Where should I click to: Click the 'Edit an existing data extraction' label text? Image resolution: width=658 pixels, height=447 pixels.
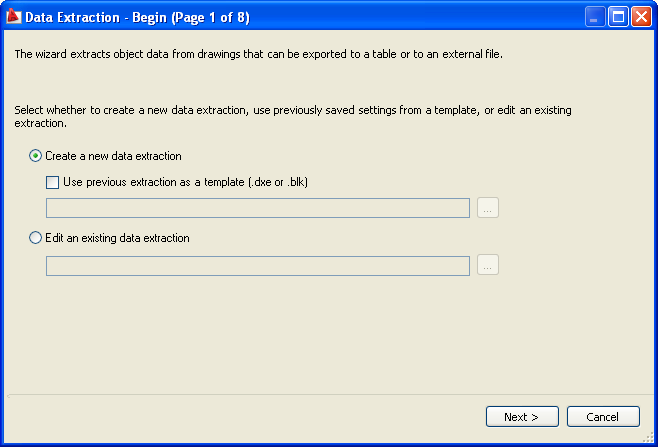coord(118,238)
